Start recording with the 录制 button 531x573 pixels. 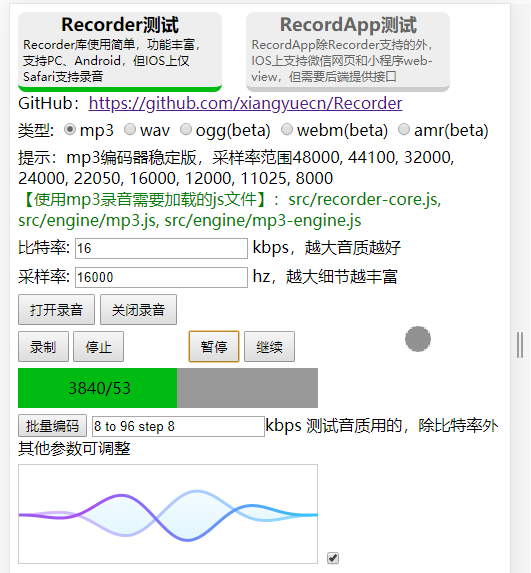click(43, 346)
